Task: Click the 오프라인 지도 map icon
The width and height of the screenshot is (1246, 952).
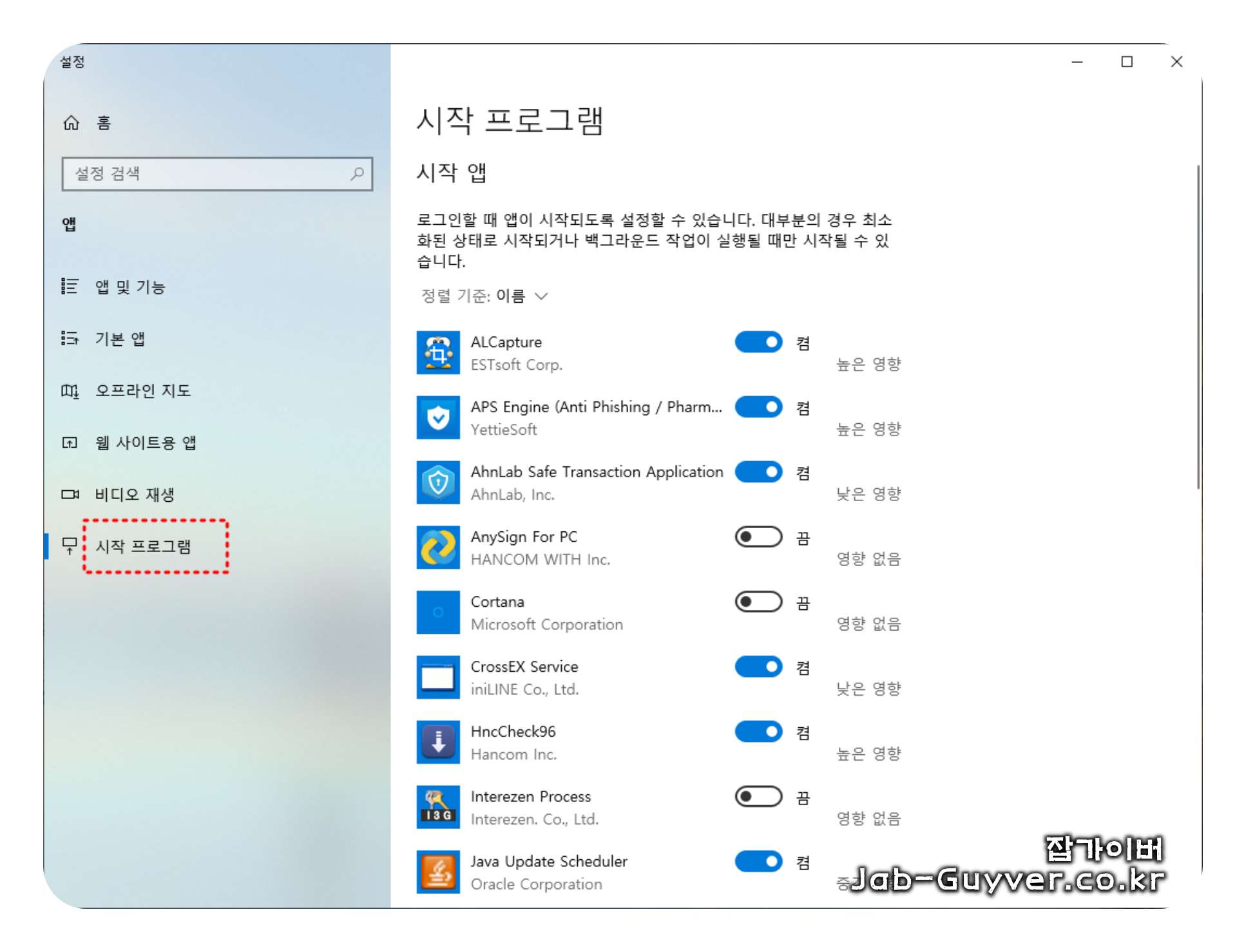Action: coord(71,390)
